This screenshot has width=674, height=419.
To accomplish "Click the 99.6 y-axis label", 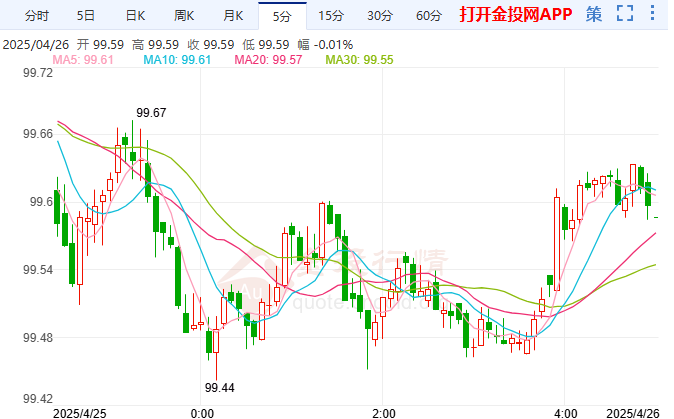I will pyautogui.click(x=41, y=202).
